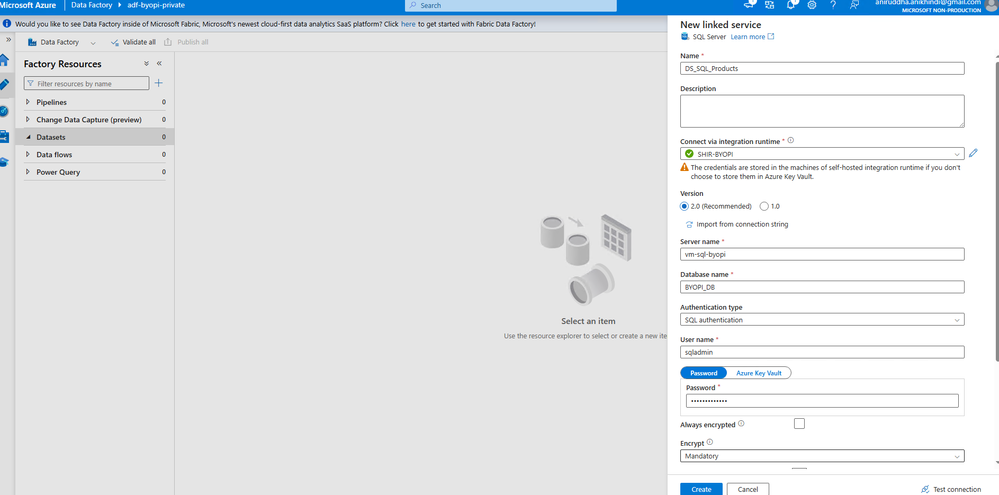Click the info icon beside Encrypt label

pos(710,442)
